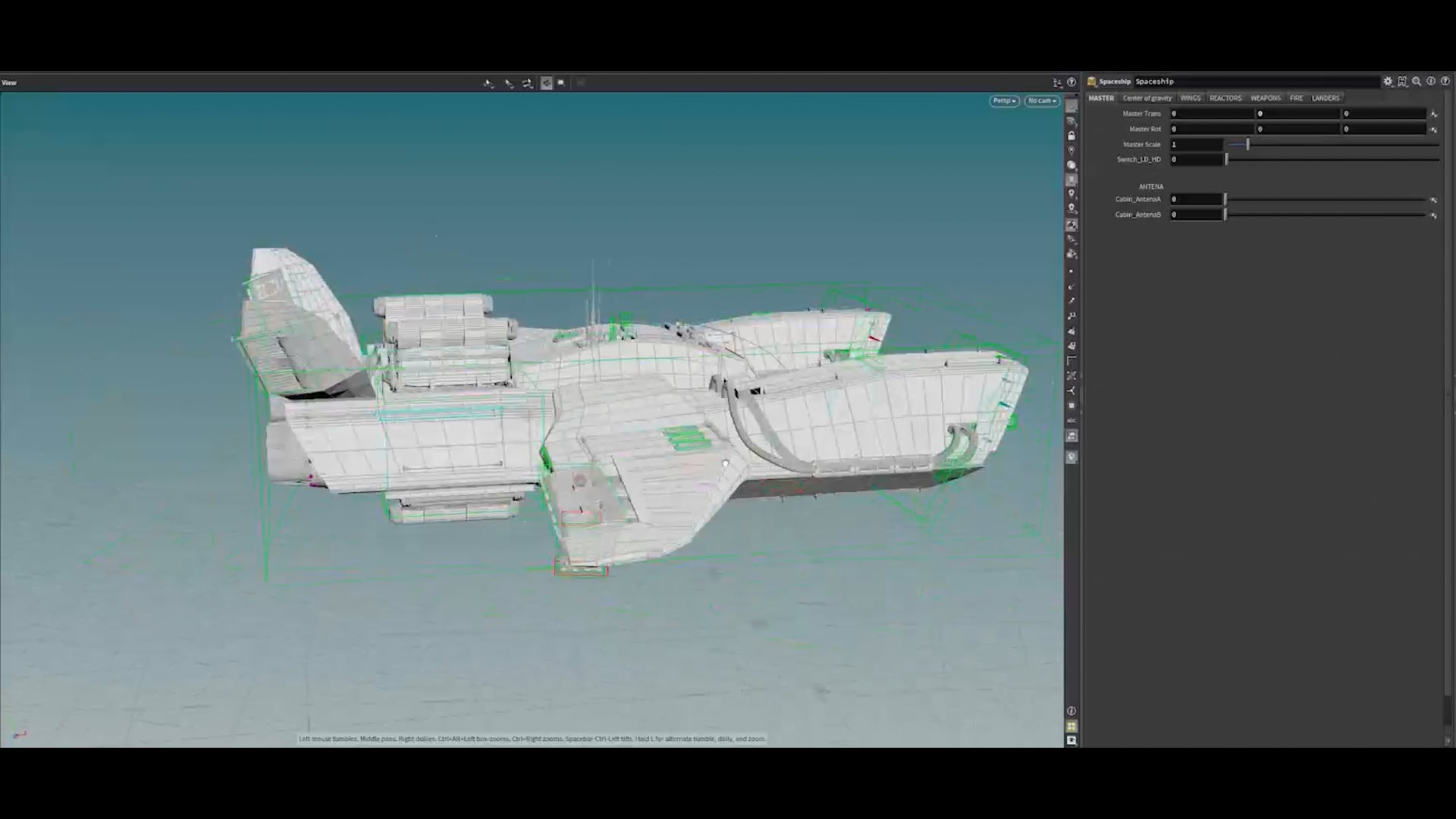Expand the first select tool dropdown in viewport toolbar

[489, 83]
